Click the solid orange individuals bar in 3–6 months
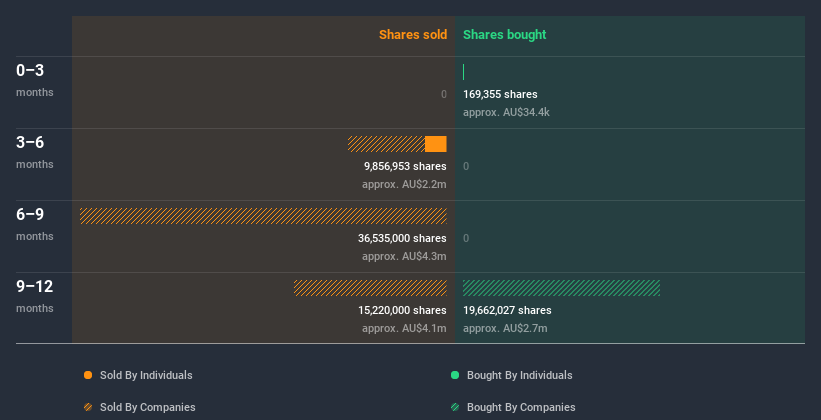This screenshot has height=420, width=821. [436, 144]
